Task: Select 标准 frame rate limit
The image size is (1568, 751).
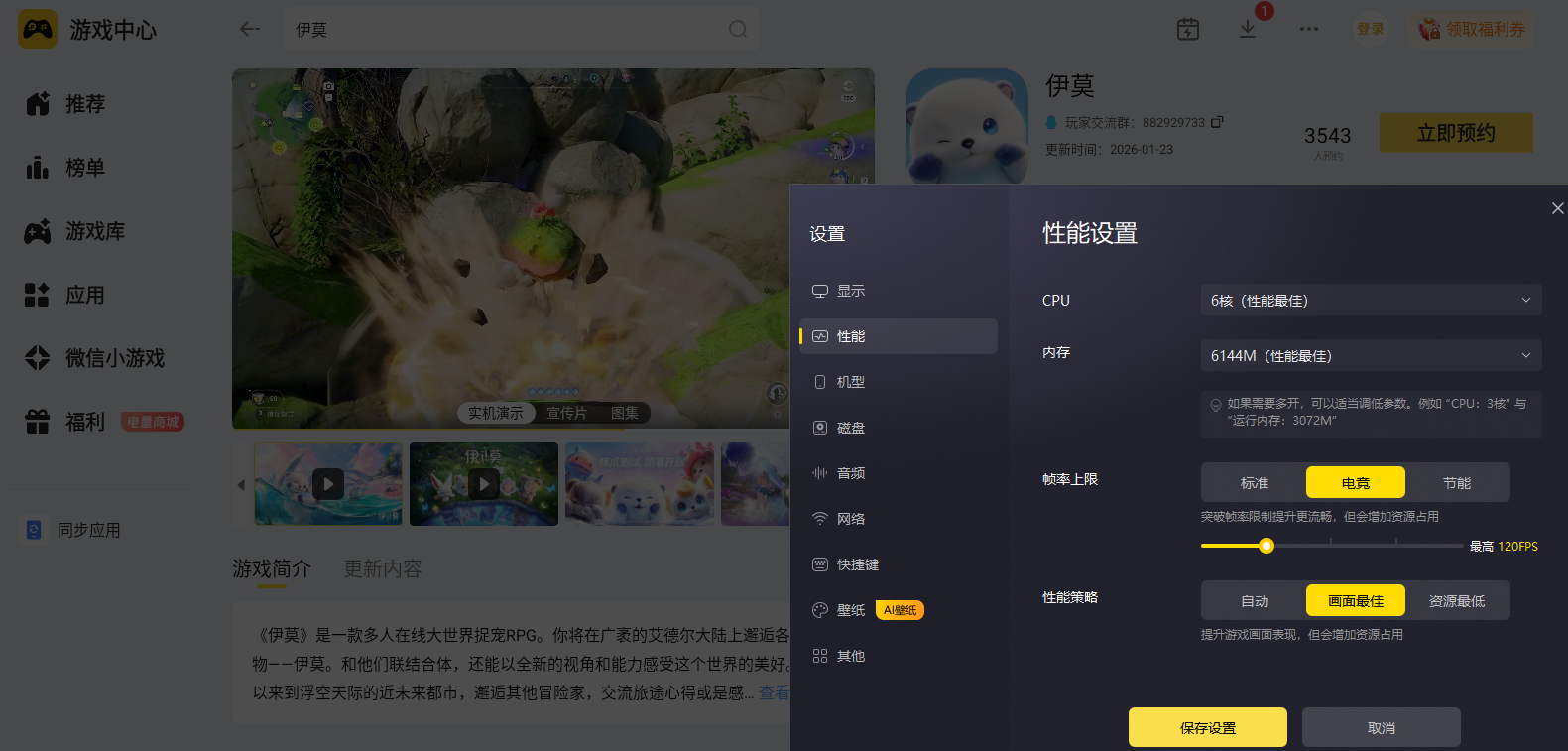Action: tap(1255, 482)
